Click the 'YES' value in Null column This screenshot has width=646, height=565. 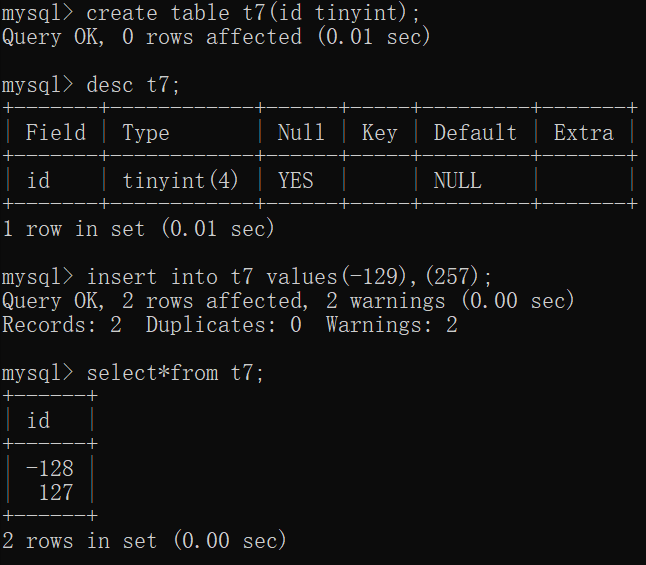click(295, 181)
